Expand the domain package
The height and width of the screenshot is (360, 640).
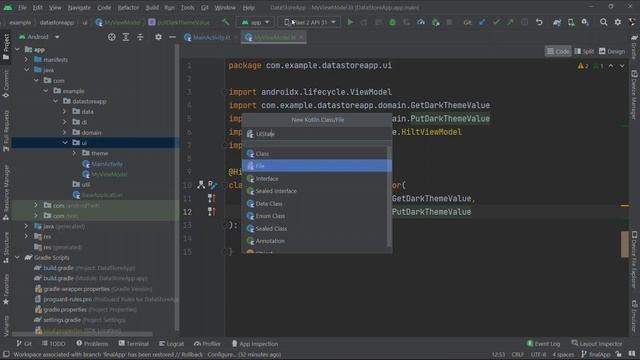(x=64, y=132)
